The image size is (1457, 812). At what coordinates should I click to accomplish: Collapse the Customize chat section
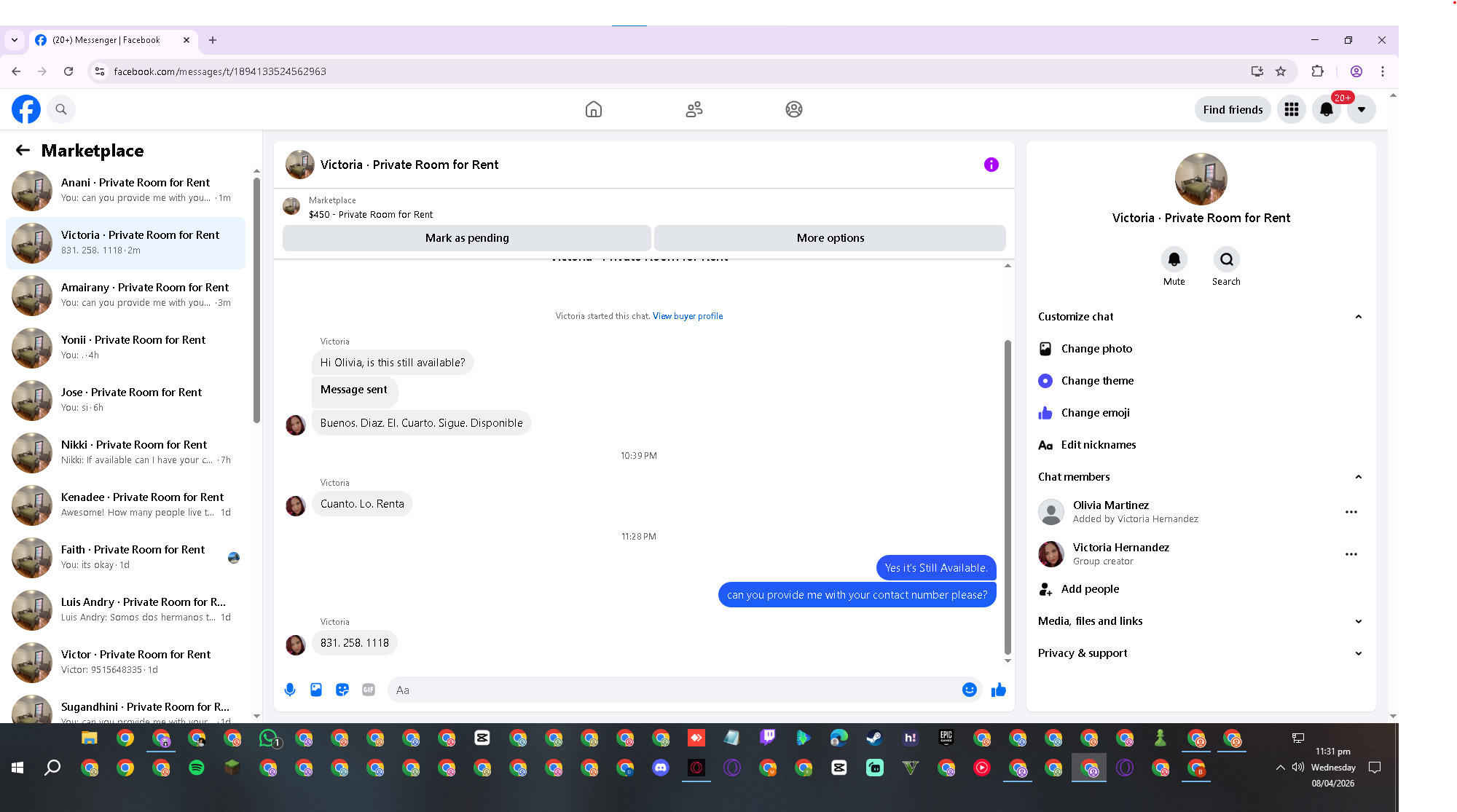pyautogui.click(x=1358, y=317)
